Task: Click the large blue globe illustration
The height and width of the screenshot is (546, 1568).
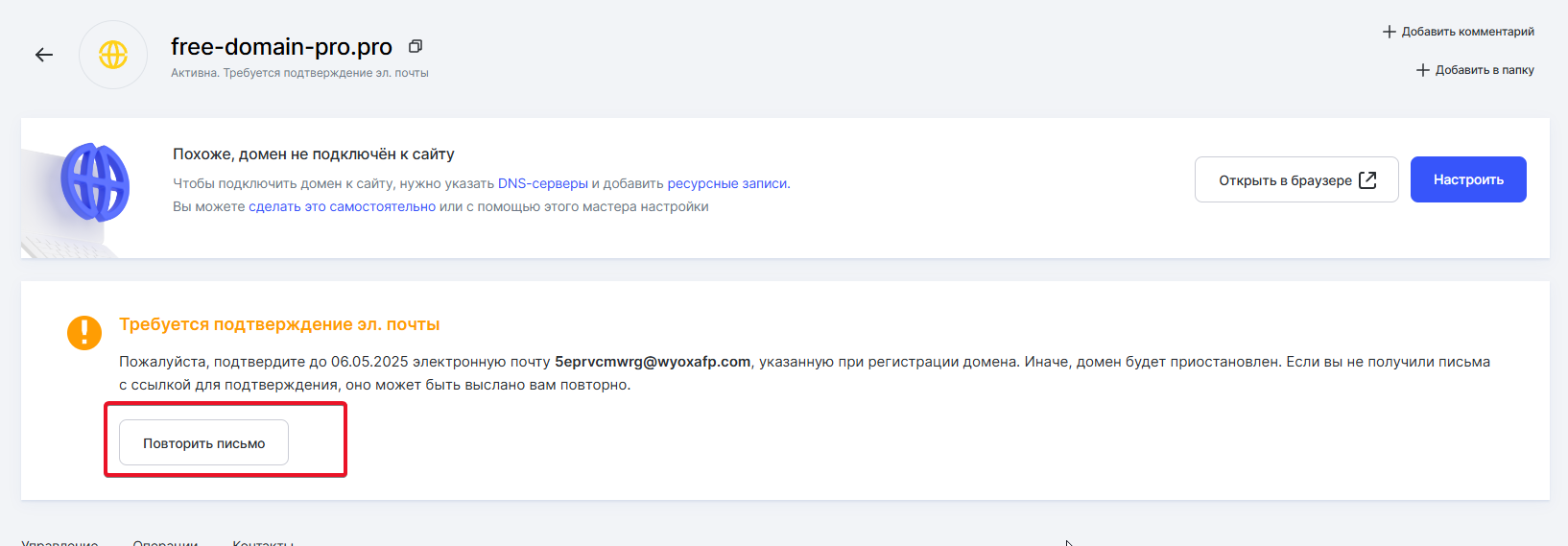Action: pyautogui.click(x=95, y=182)
